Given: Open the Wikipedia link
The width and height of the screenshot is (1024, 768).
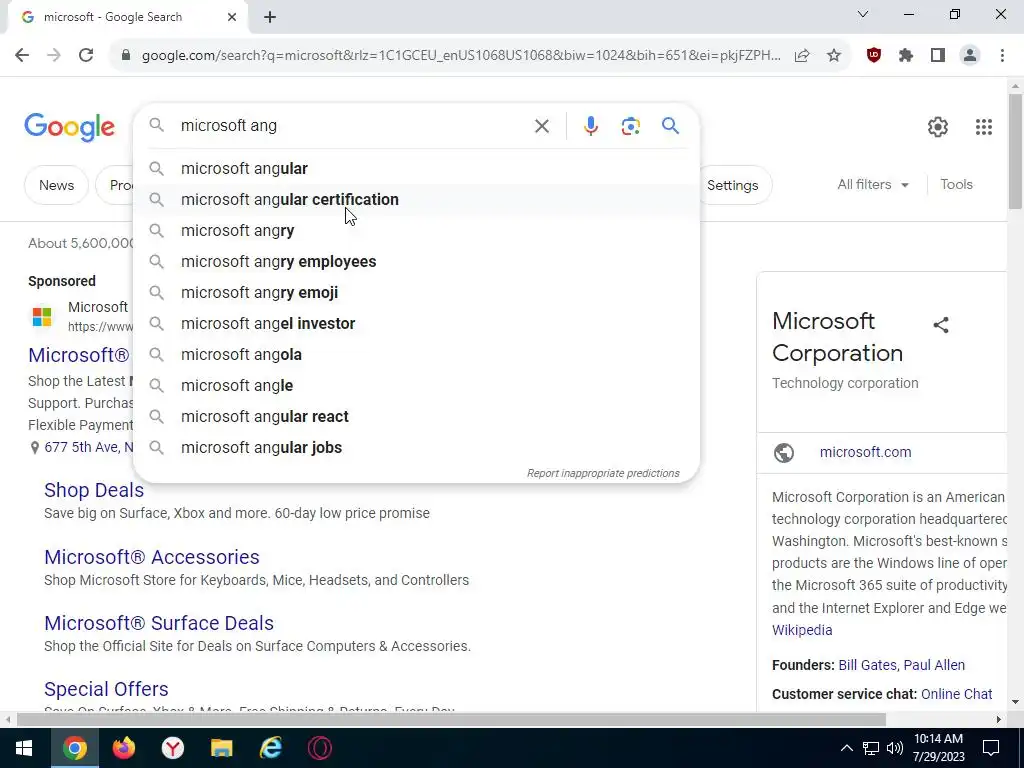Looking at the screenshot, I should coord(802,630).
